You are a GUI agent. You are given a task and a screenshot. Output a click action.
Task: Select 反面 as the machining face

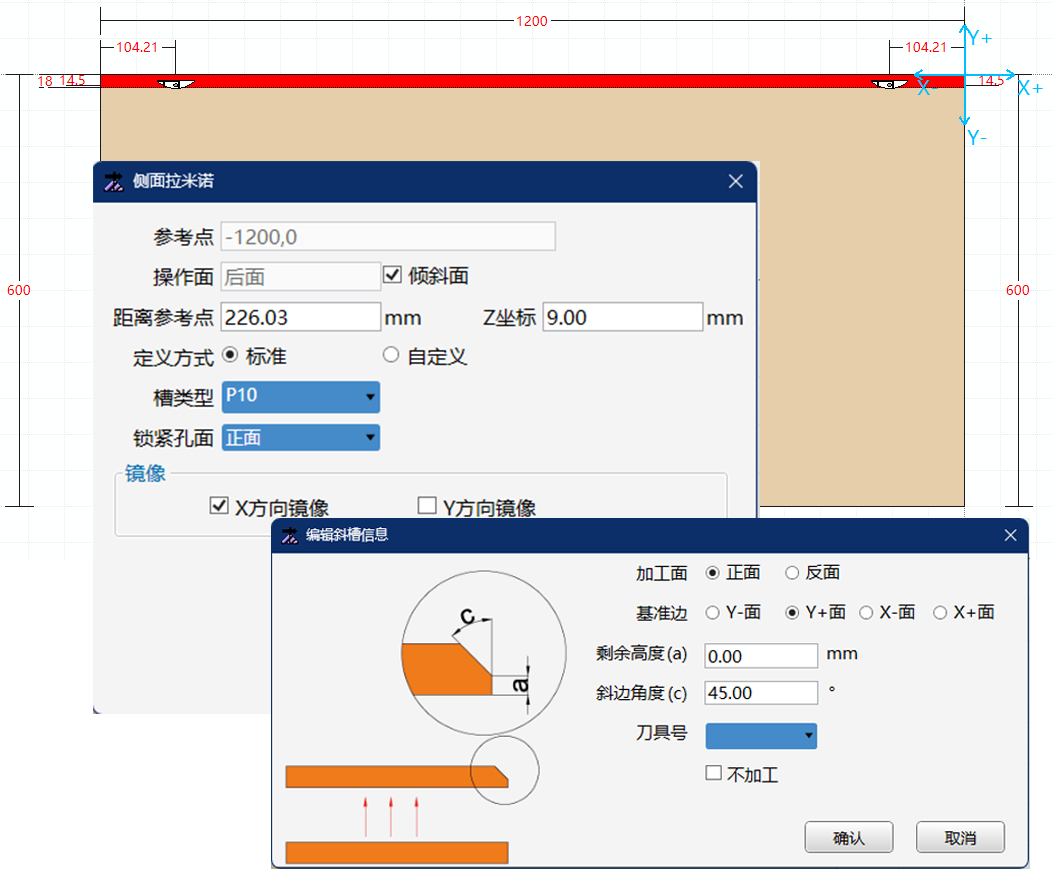[x=792, y=573]
